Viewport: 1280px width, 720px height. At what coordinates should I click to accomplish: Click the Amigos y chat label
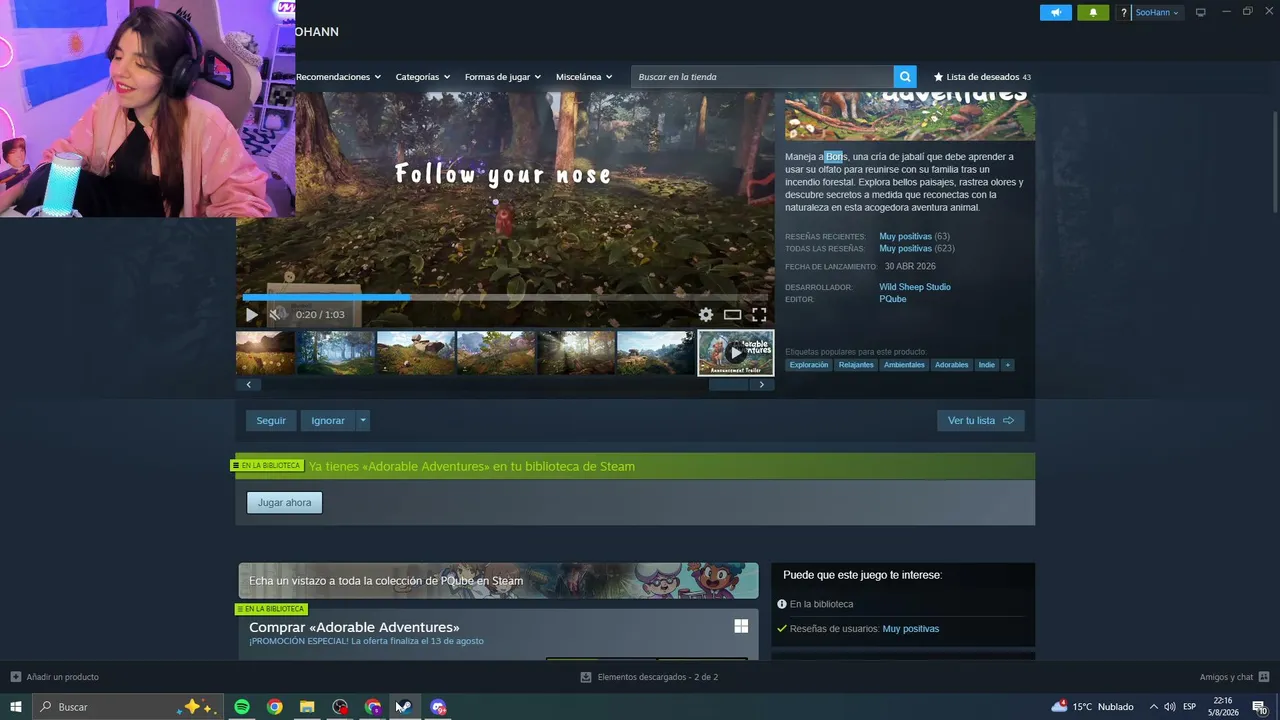(1226, 677)
